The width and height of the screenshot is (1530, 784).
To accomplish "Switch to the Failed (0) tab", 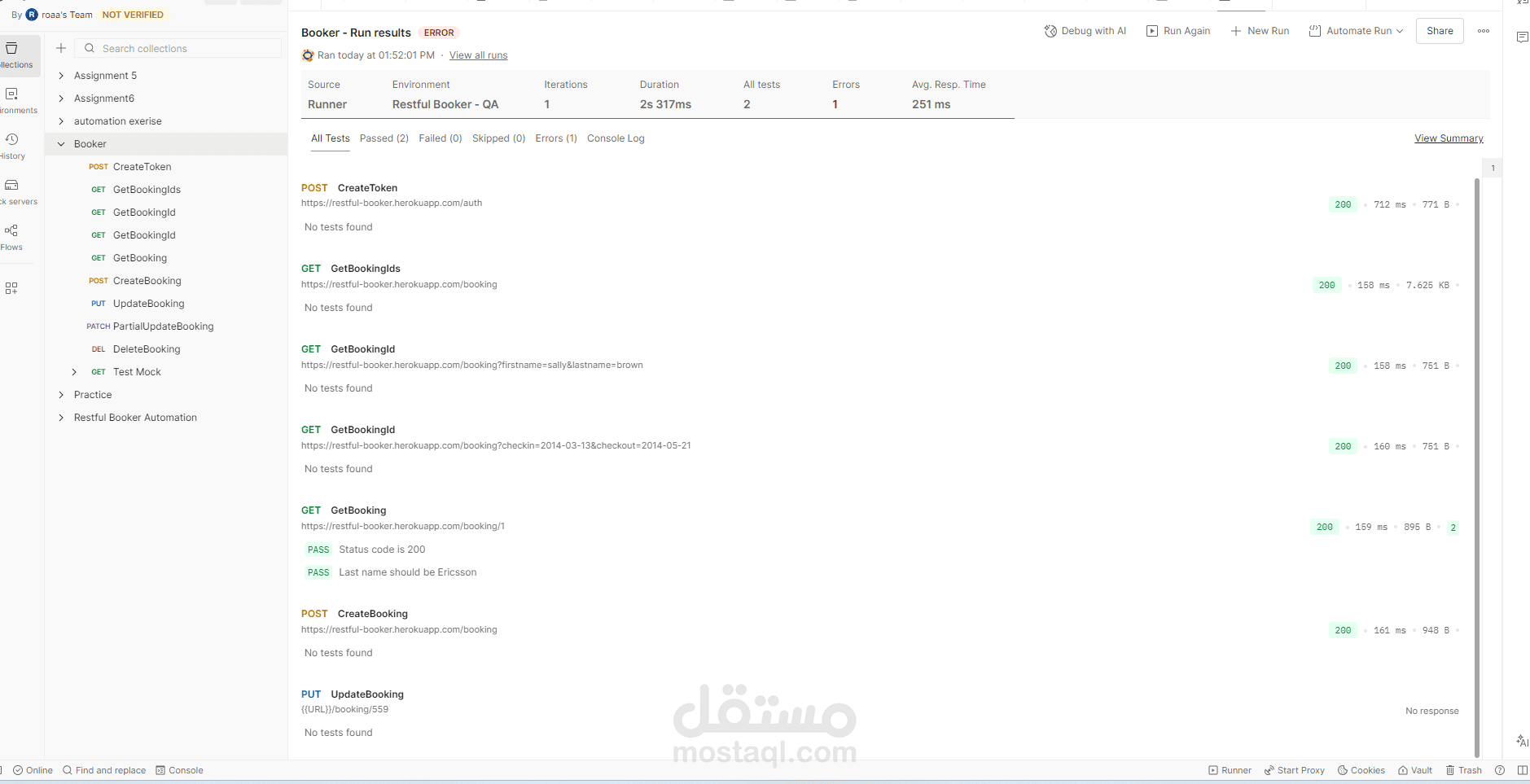I will [441, 138].
